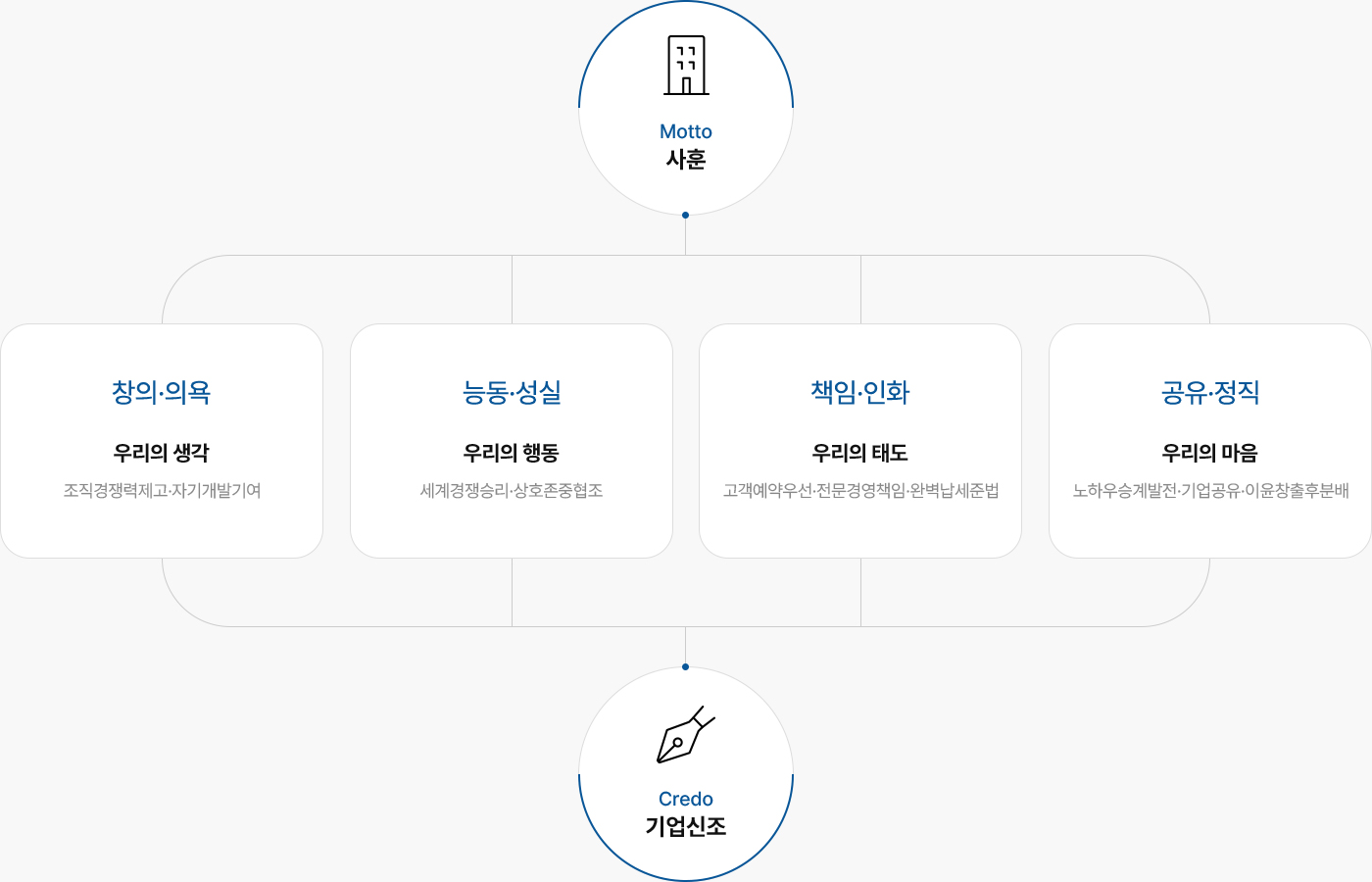Viewport: 1372px width, 882px height.
Task: Select the 'Credo' label text
Action: (686, 799)
